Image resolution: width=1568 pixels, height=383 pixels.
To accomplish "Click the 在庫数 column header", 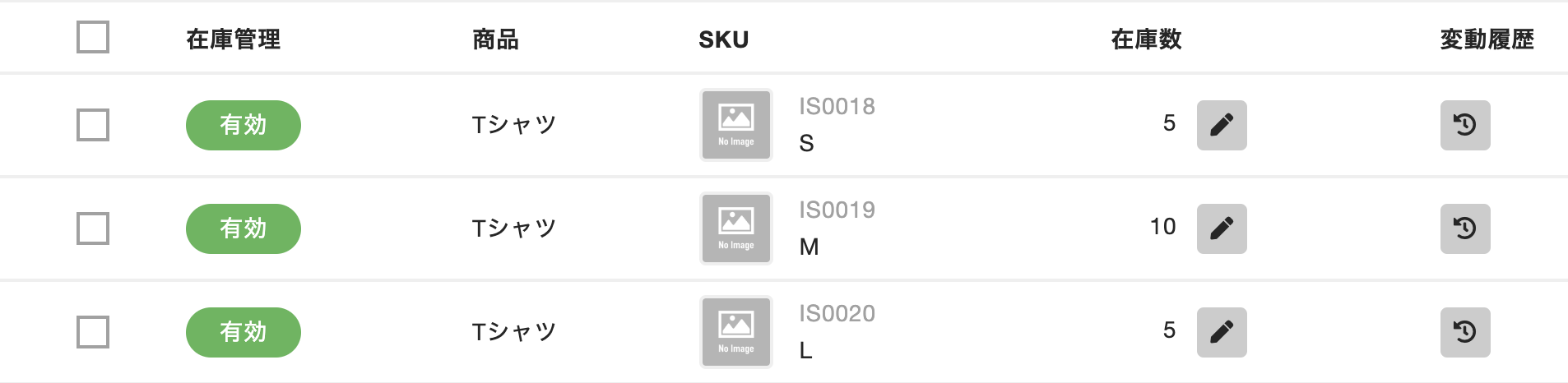I will click(1146, 39).
